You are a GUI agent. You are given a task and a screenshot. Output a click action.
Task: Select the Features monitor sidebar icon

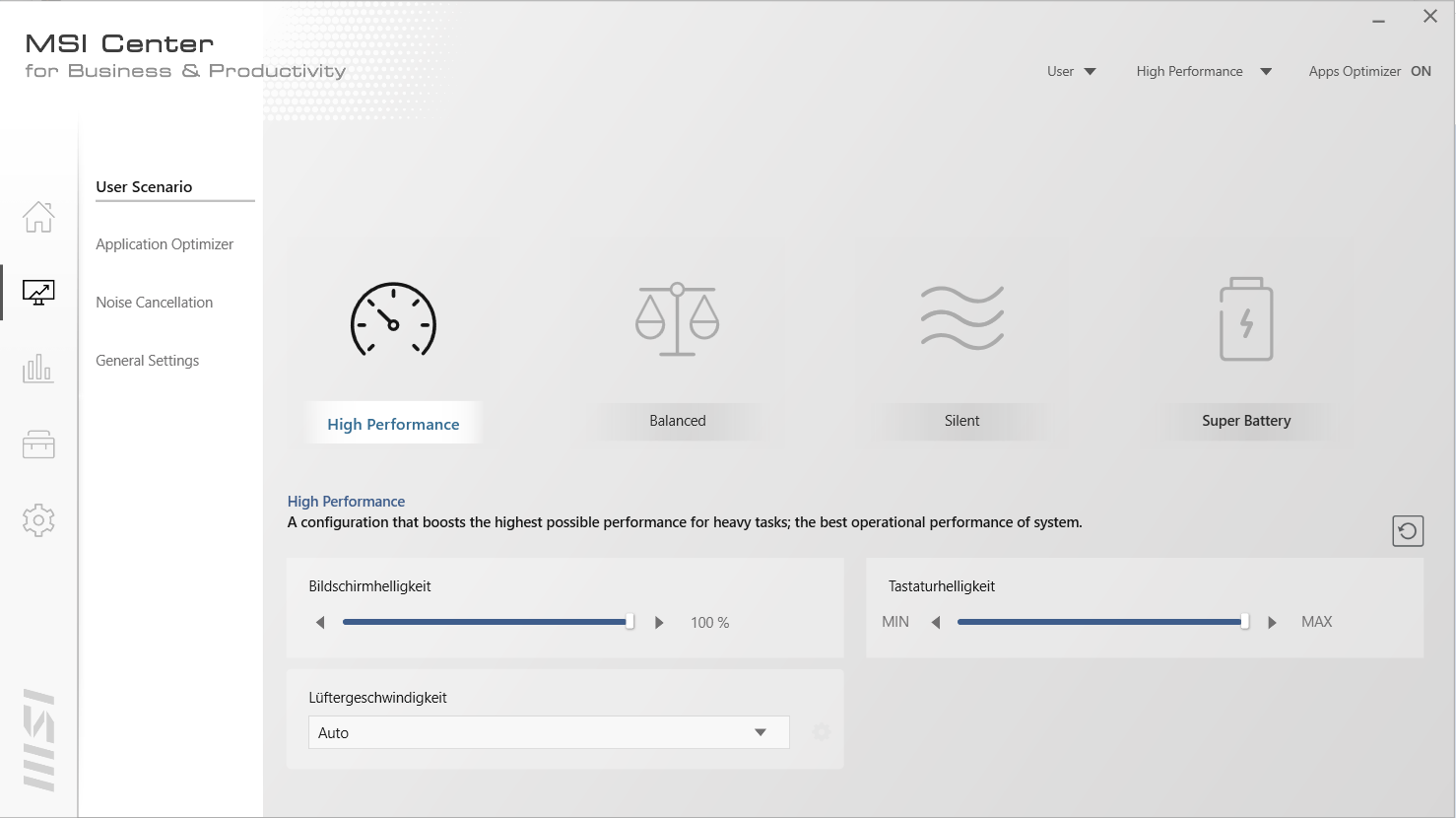(x=38, y=292)
